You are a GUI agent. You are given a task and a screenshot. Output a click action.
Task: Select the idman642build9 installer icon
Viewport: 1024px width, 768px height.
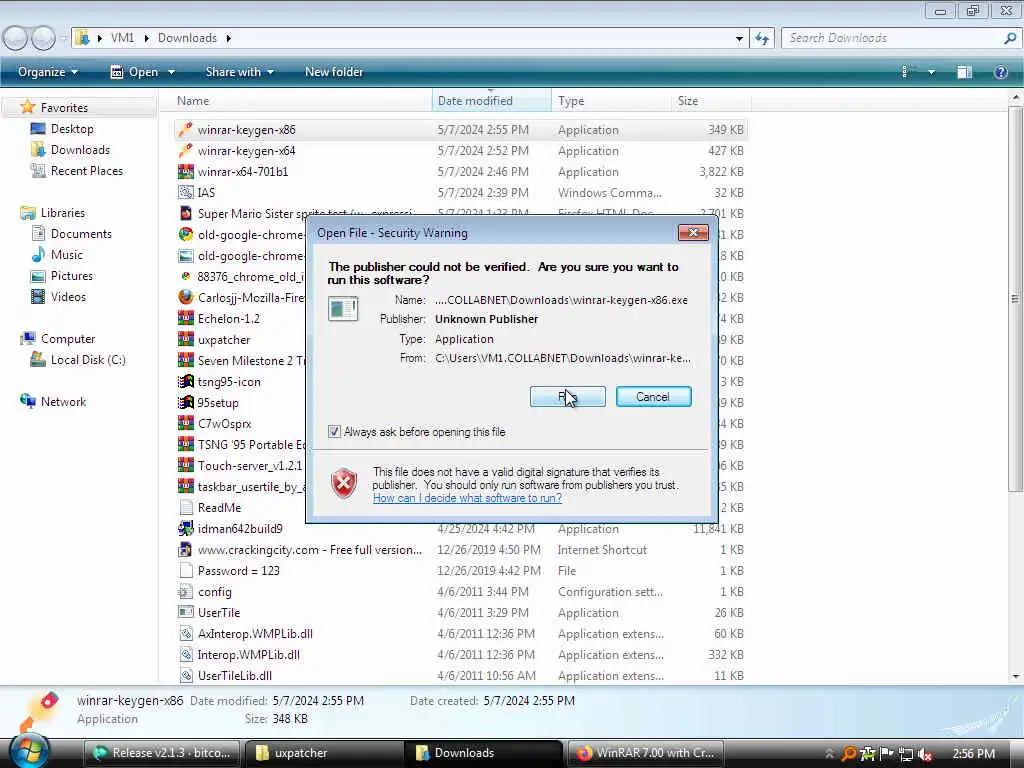pyautogui.click(x=186, y=528)
